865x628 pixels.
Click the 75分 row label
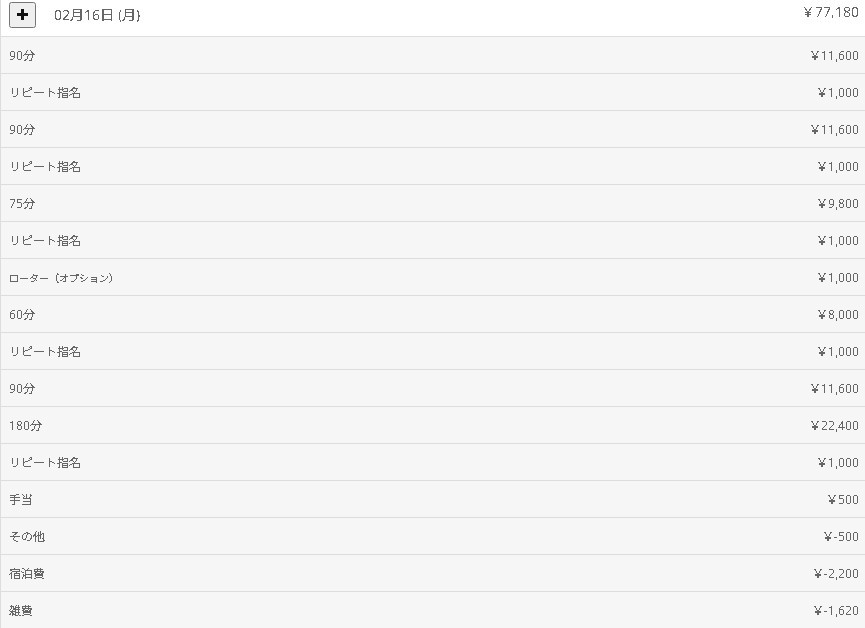click(22, 204)
